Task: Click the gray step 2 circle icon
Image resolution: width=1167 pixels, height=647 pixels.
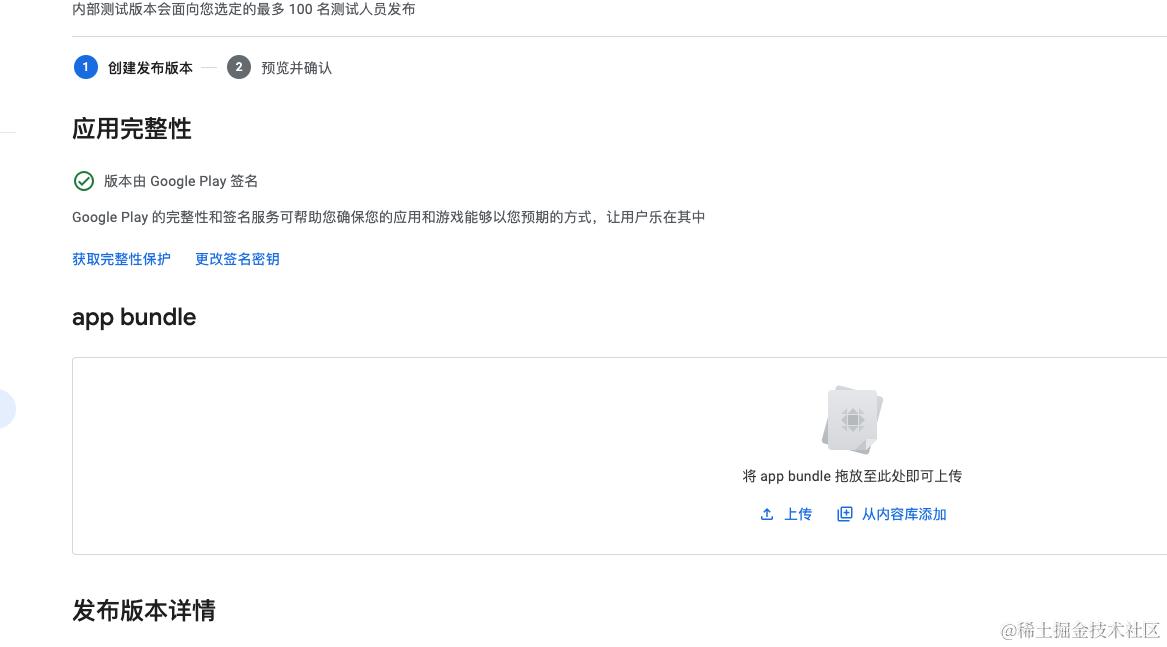Action: 239,67
